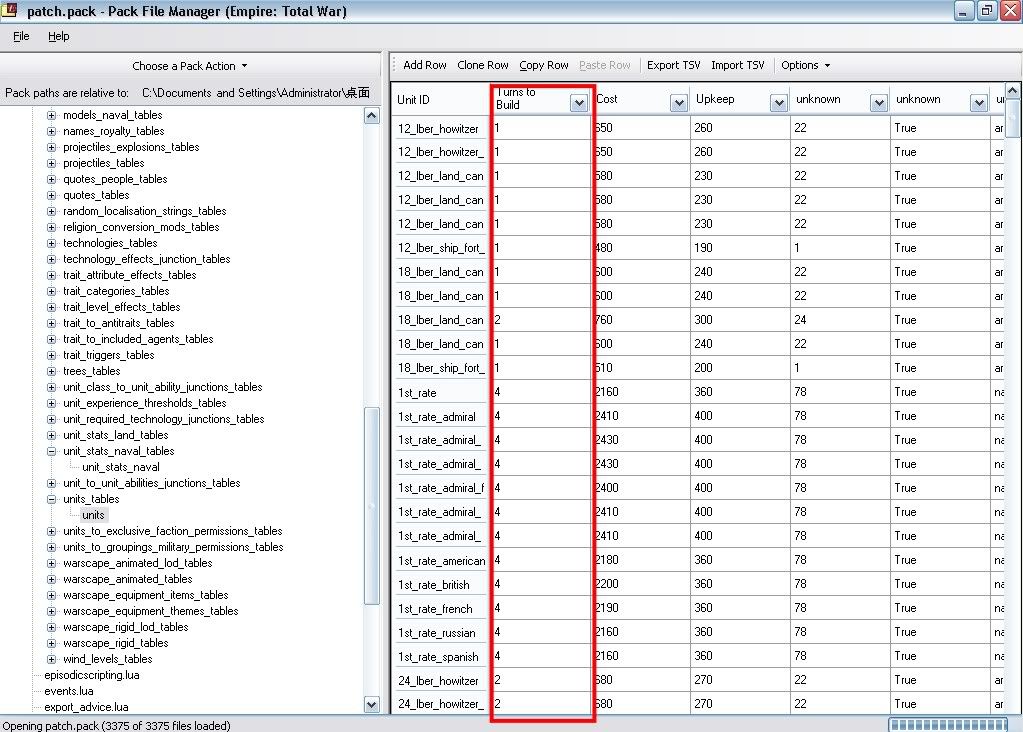Open the Upkeep column filter arrow

(x=779, y=102)
